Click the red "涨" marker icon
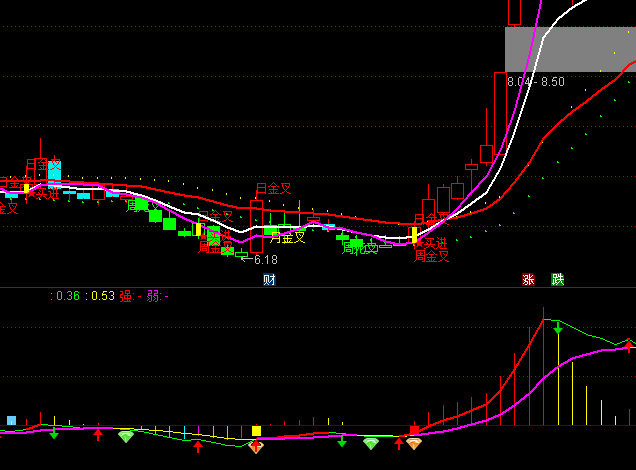Screen dimensions: 636x470 (528, 279)
